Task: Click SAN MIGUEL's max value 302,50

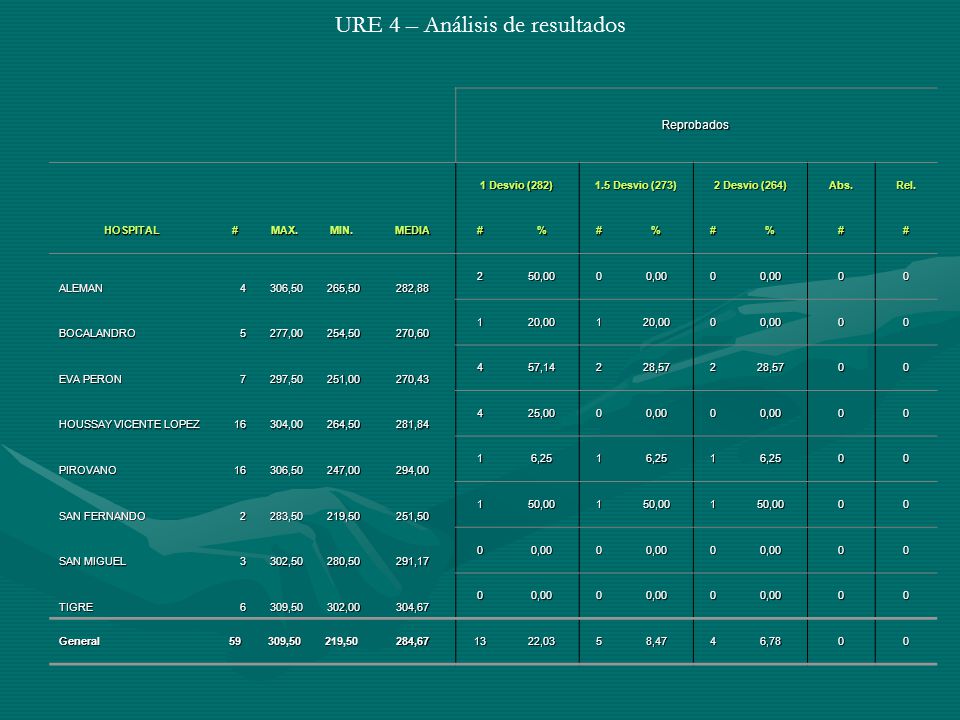Action: (x=286, y=561)
